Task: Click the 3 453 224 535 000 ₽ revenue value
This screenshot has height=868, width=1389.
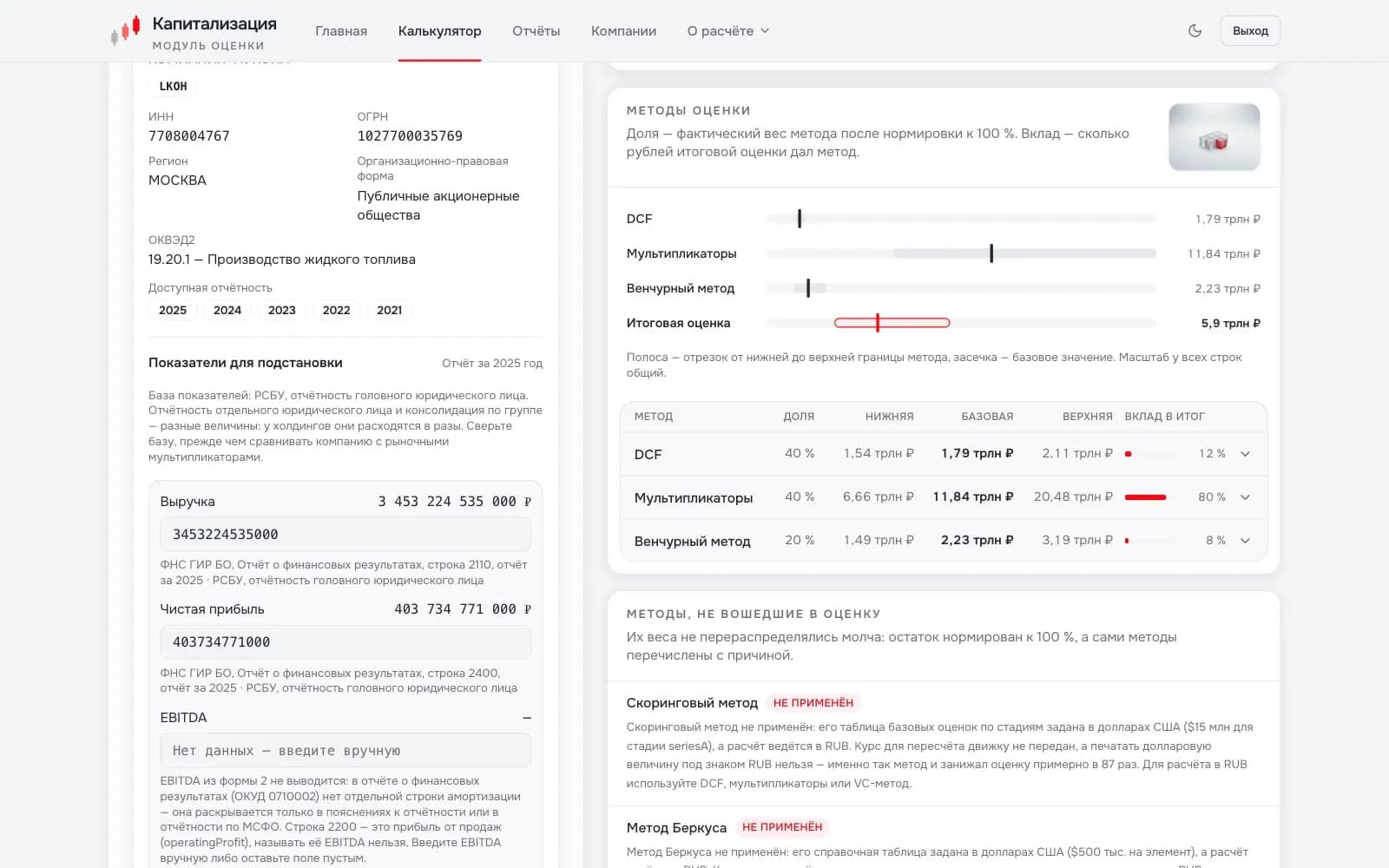Action: [454, 502]
